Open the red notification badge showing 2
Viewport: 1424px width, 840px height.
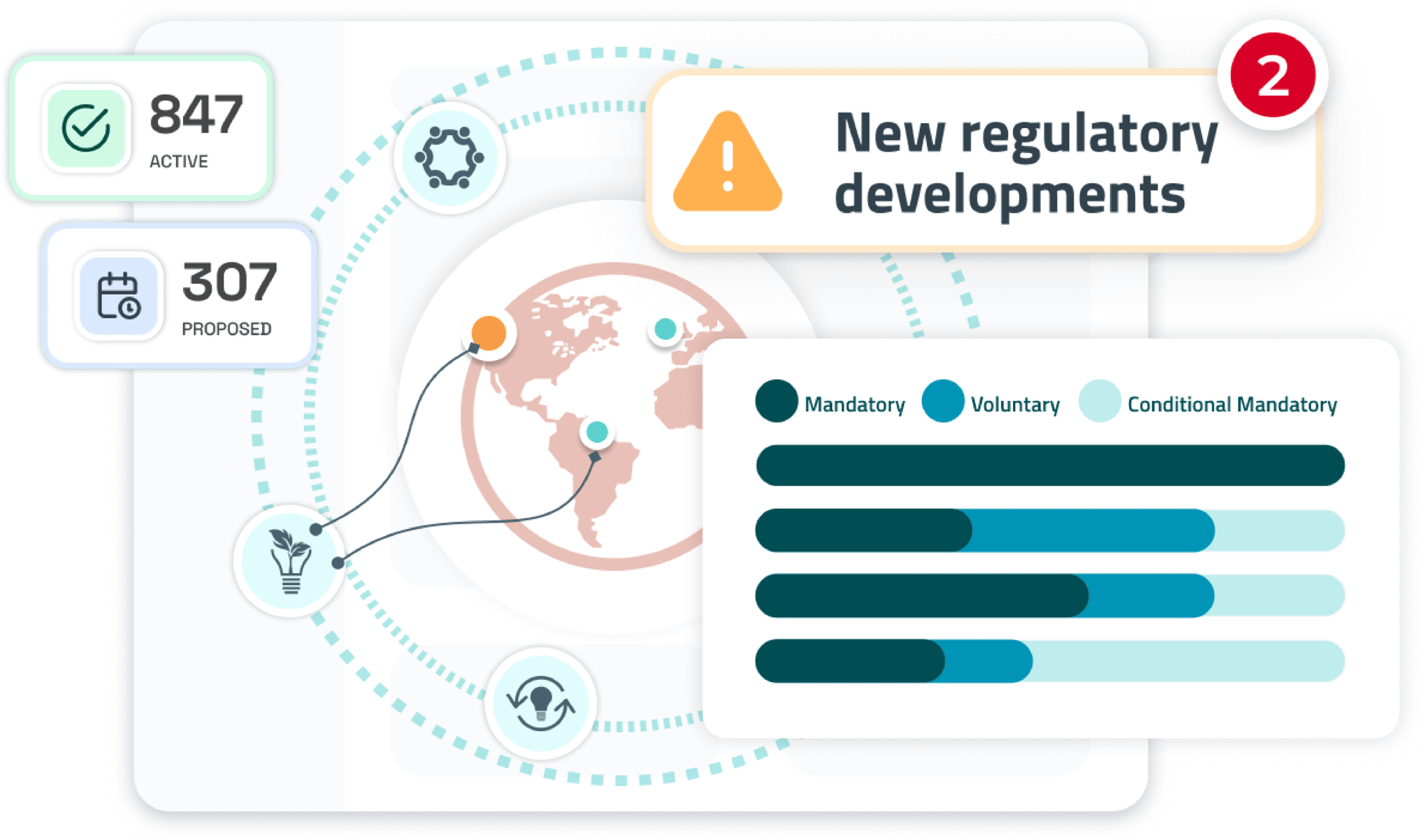[x=1272, y=75]
